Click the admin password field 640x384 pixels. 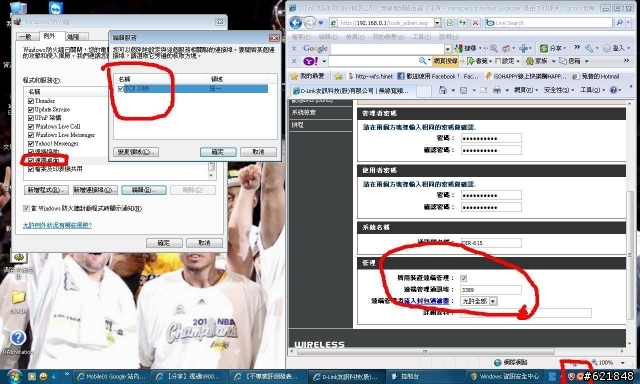pos(491,138)
